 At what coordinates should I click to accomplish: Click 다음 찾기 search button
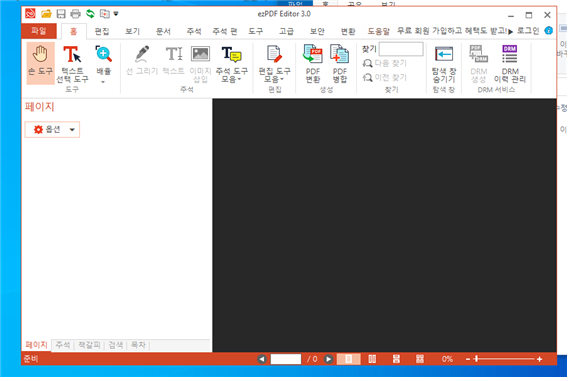[385, 64]
